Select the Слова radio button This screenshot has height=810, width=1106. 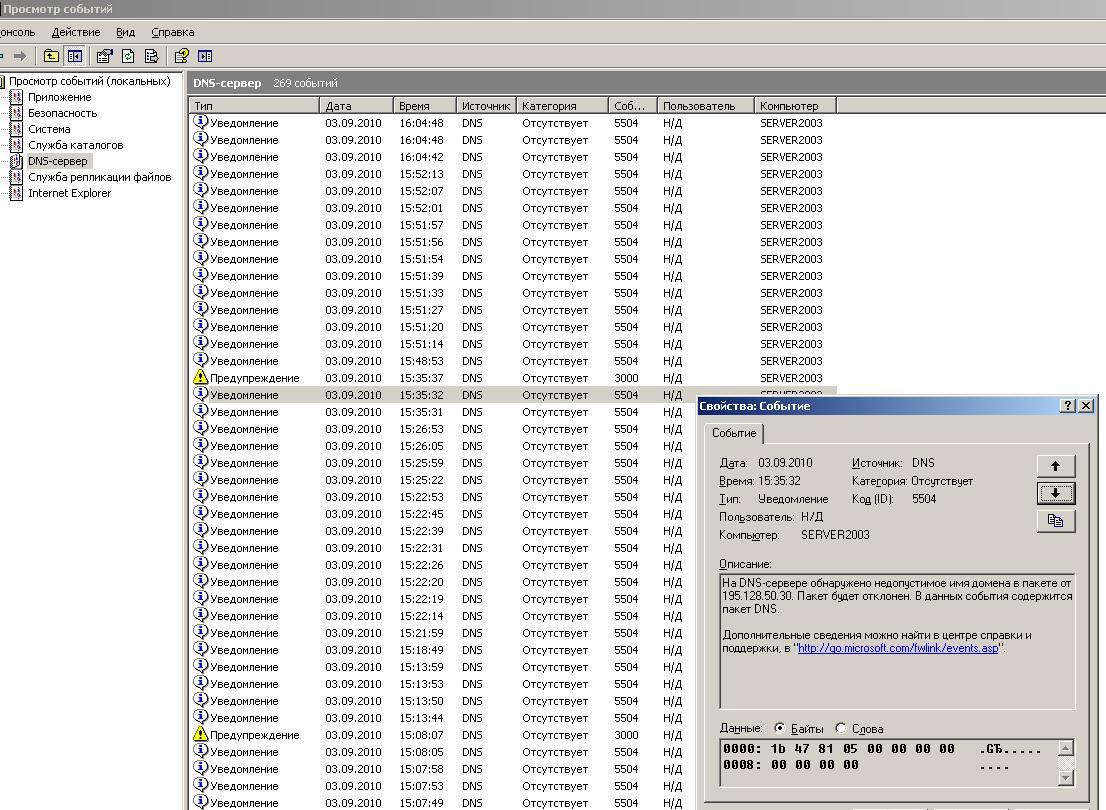click(x=840, y=728)
